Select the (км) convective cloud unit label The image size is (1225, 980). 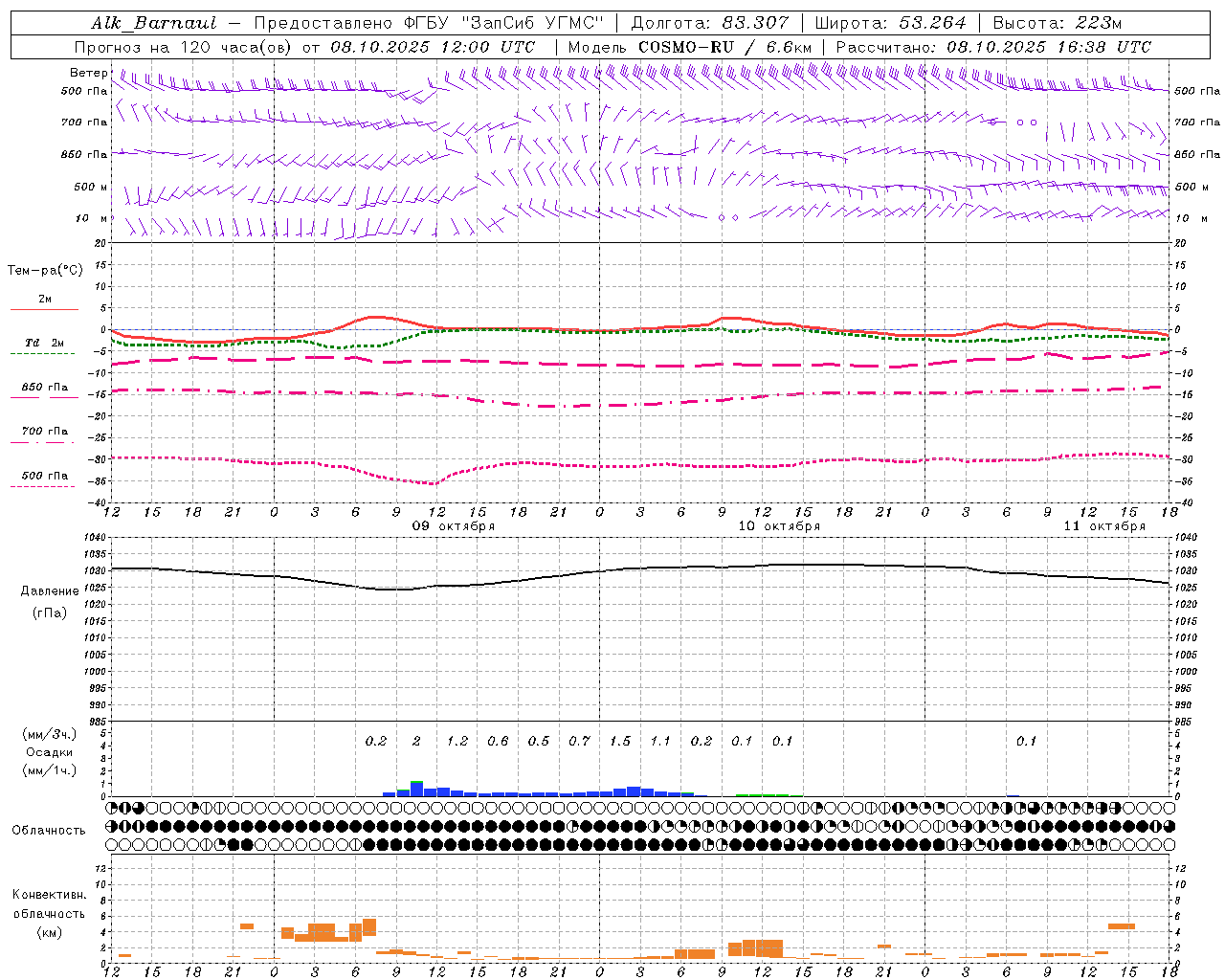pos(50,932)
